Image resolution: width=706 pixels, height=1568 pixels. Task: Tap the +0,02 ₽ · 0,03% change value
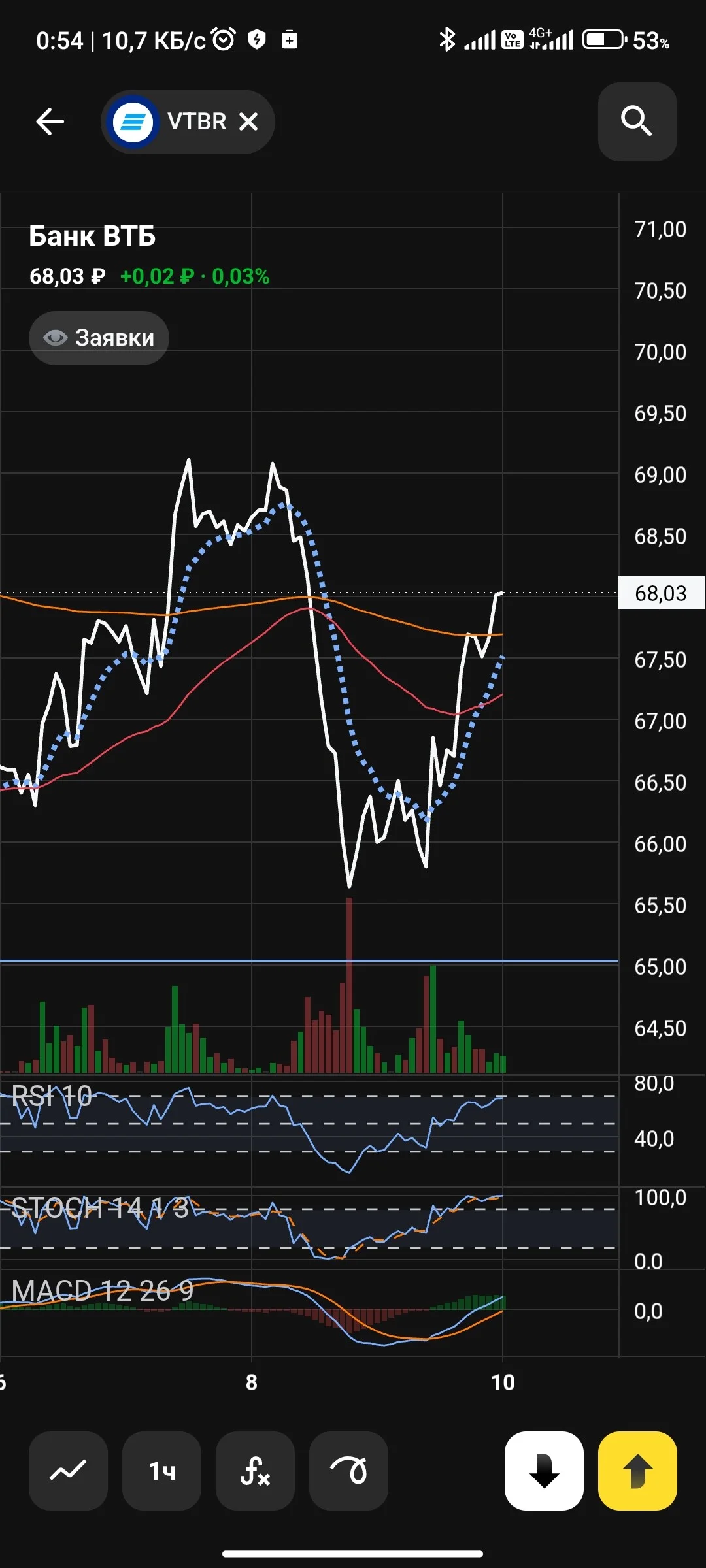pyautogui.click(x=195, y=276)
